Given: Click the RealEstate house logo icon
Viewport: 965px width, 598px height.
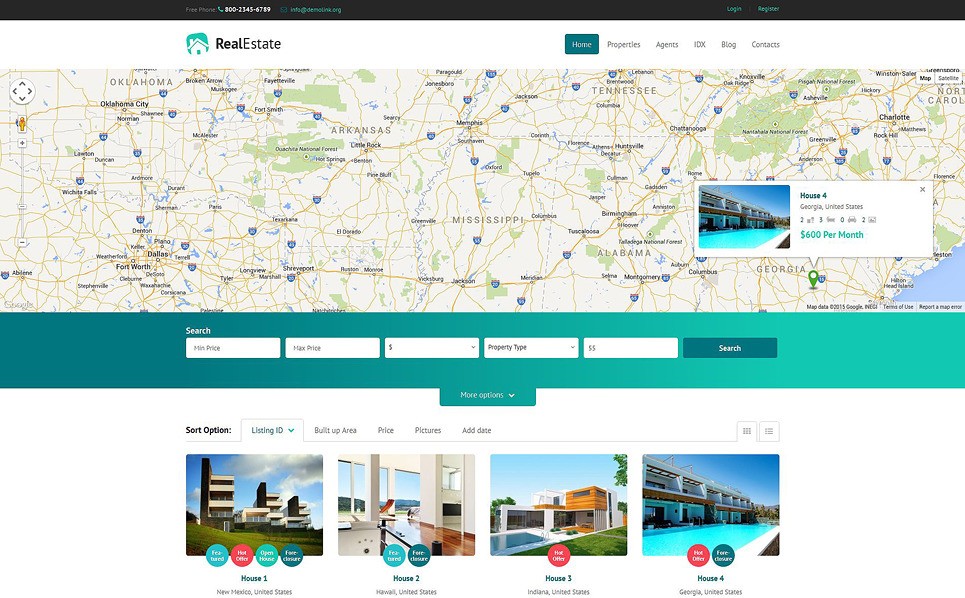Looking at the screenshot, I should click(x=198, y=44).
